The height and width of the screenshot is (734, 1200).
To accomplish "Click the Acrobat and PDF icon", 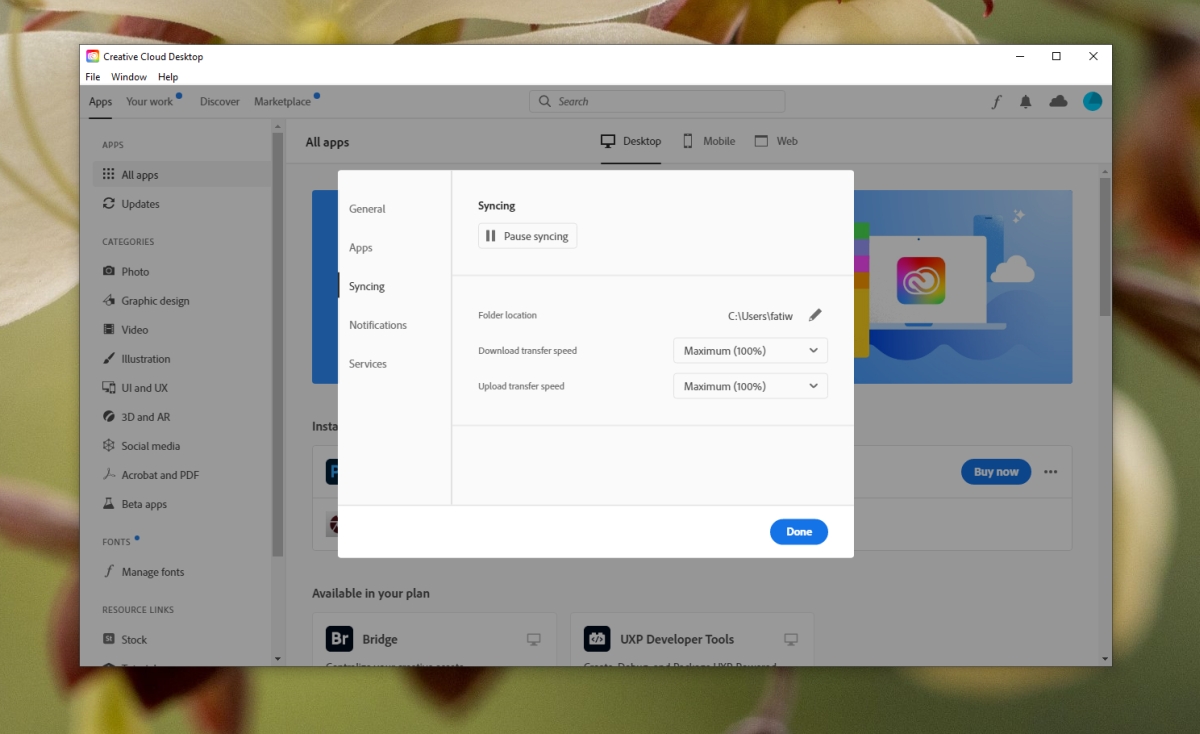I will point(109,474).
